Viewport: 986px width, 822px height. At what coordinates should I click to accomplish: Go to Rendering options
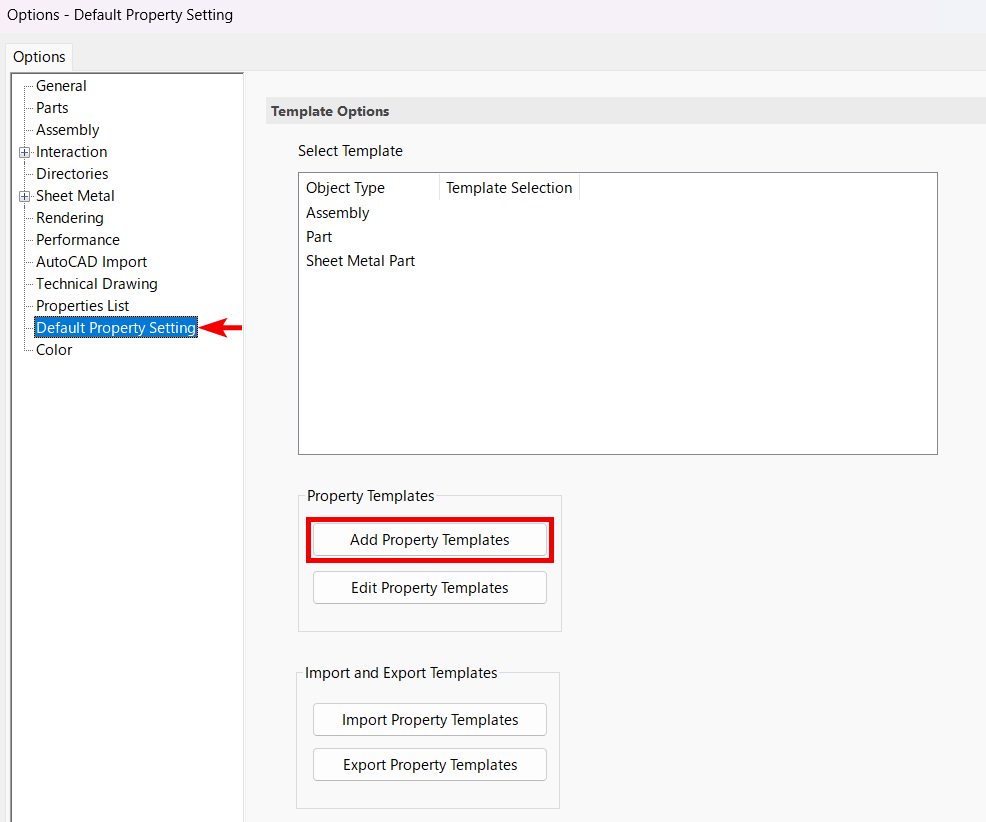point(69,218)
